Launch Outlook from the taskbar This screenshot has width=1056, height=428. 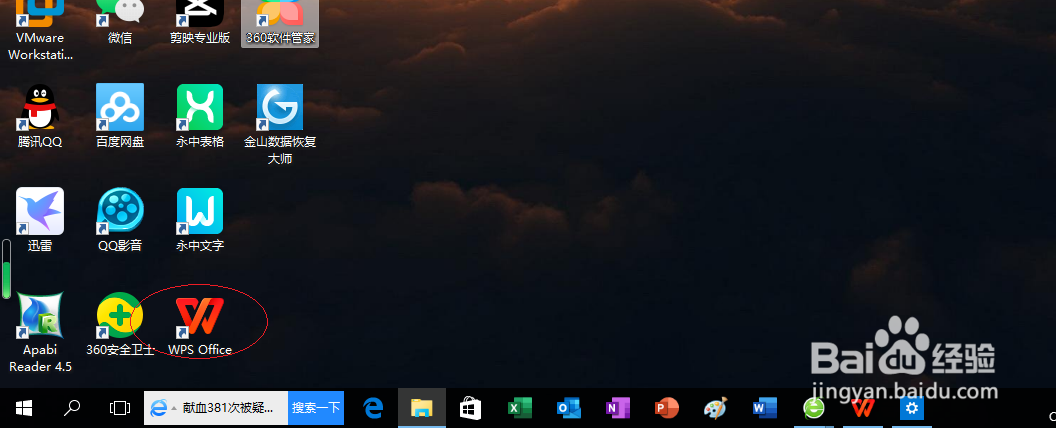pyautogui.click(x=568, y=407)
